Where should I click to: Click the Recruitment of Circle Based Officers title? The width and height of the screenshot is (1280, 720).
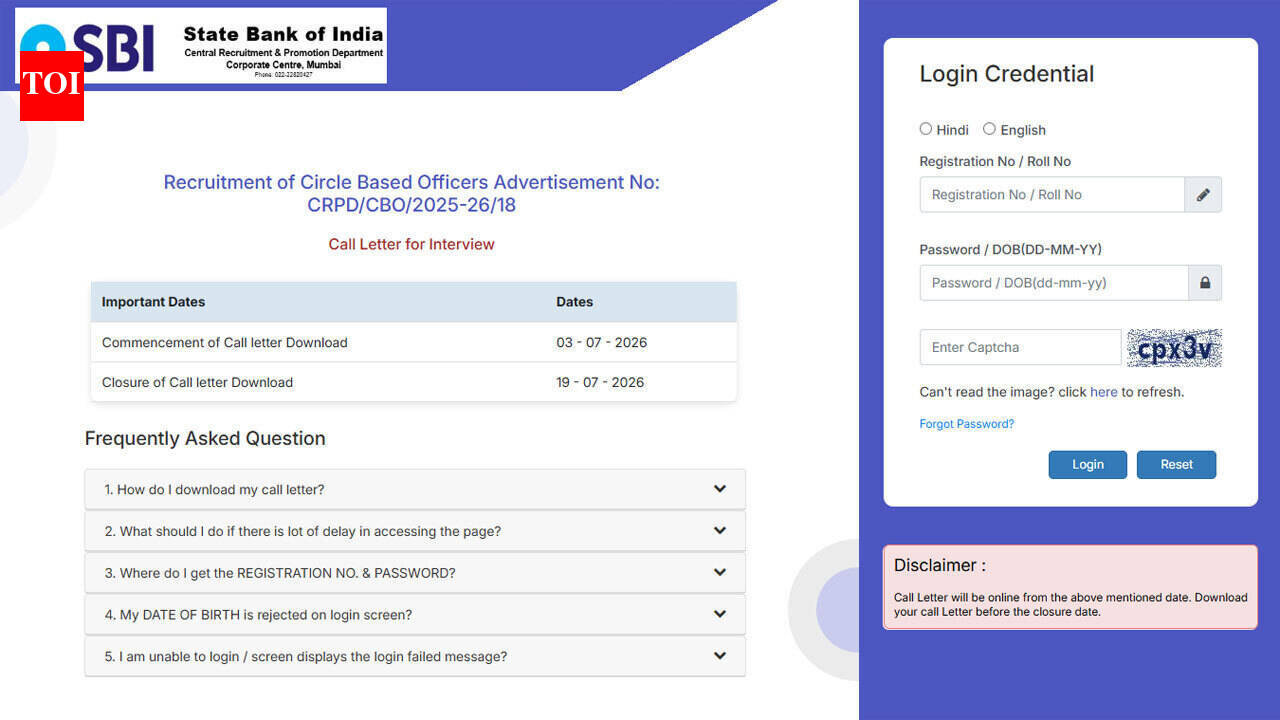tap(412, 194)
